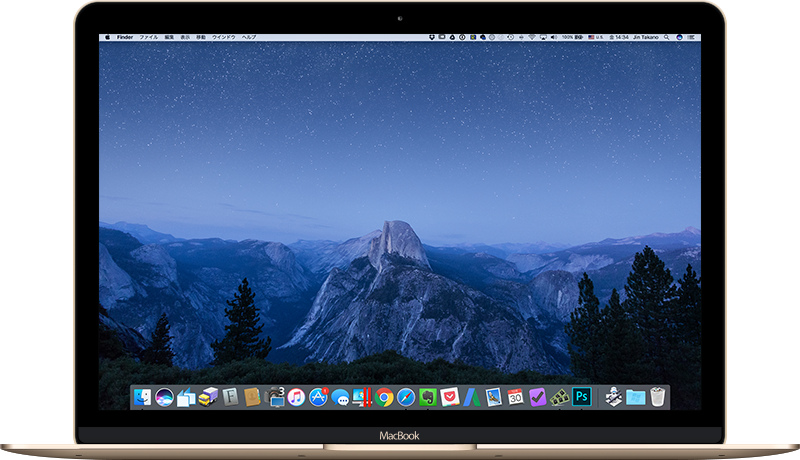Open the memory chips utility in Dock
Screen dimensions: 800x460
point(559,397)
